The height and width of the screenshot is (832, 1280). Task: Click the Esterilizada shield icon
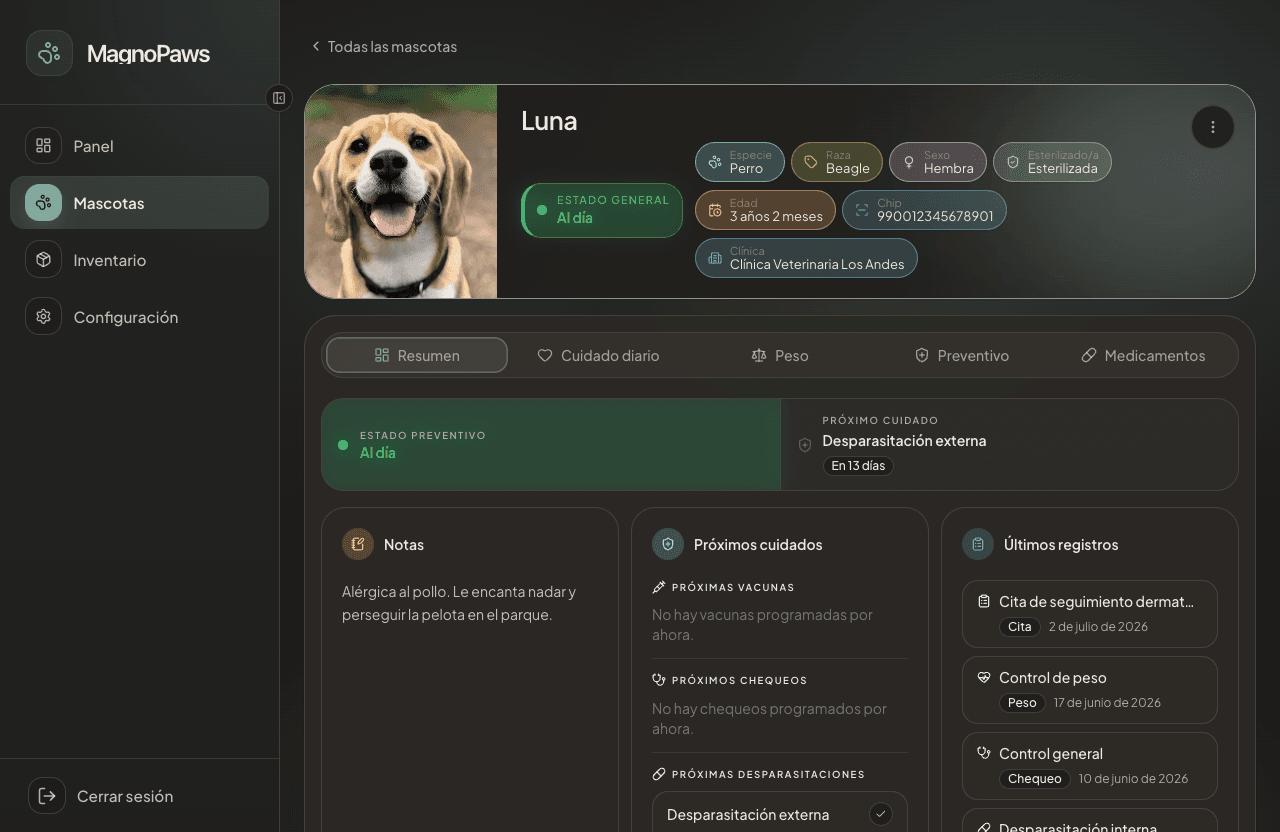[x=1013, y=162]
